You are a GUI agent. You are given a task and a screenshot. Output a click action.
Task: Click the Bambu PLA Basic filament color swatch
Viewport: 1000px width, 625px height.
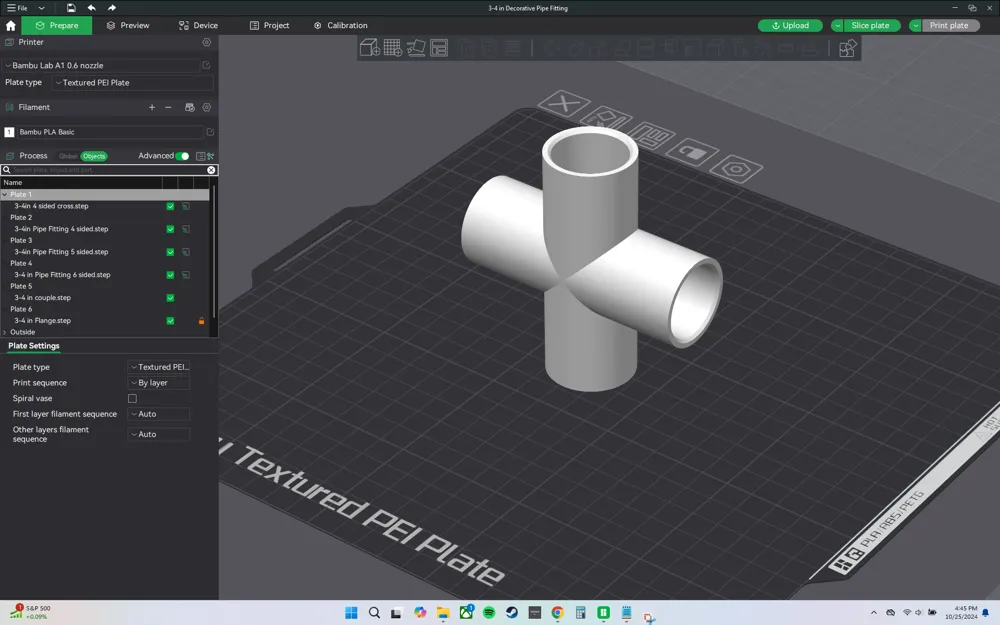coord(9,131)
